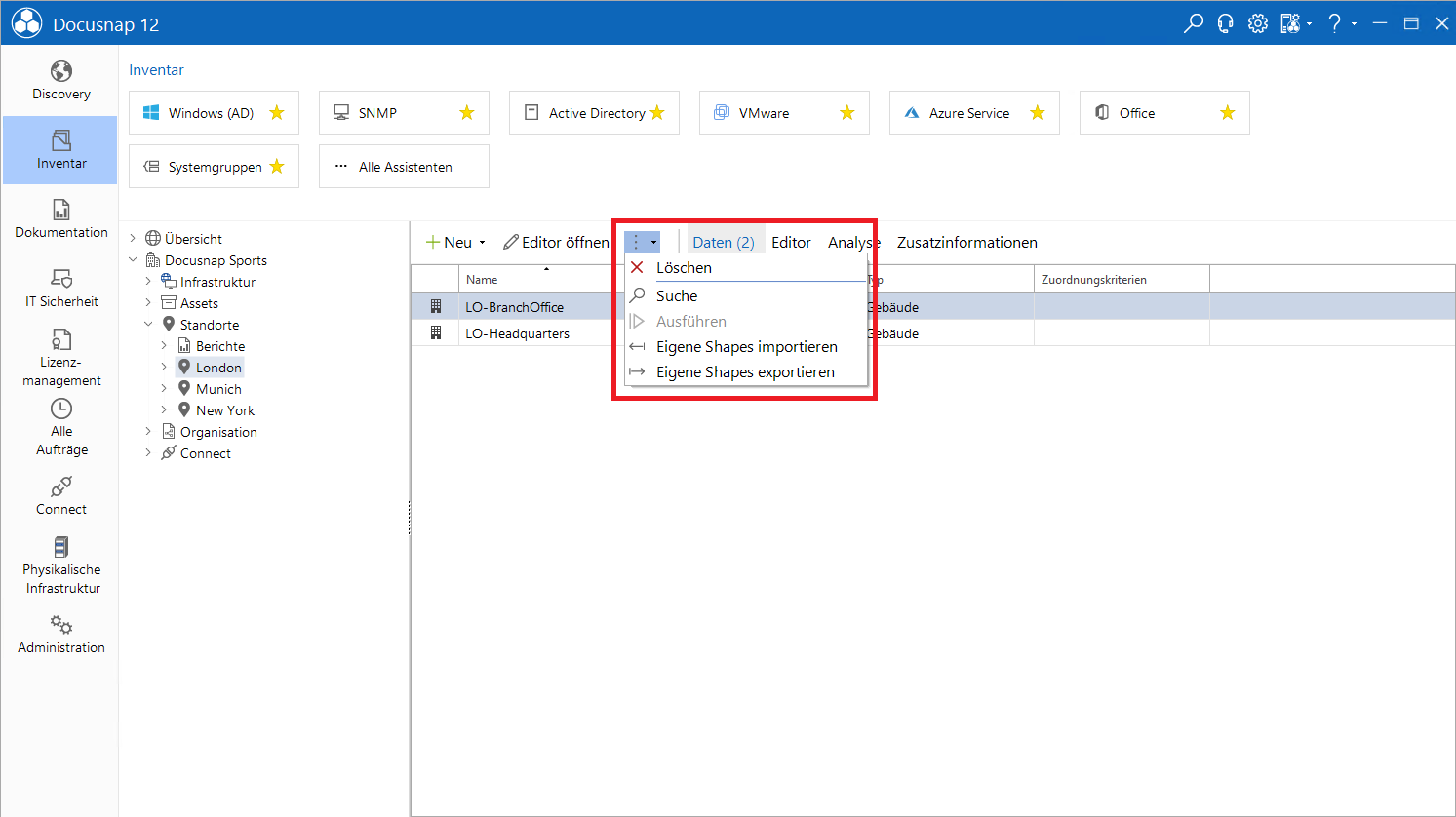
Task: Click the Editor öffnen button
Action: [556, 243]
